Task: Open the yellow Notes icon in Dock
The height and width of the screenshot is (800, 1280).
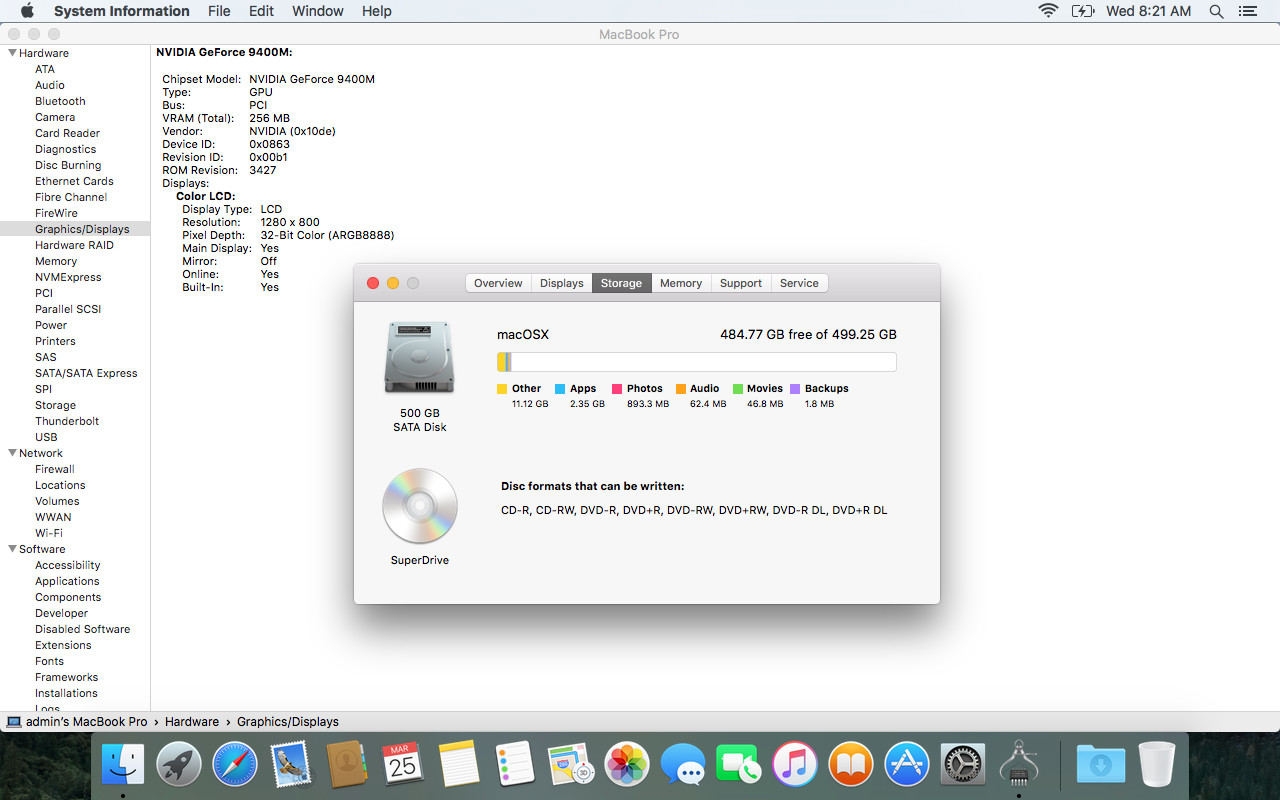Action: tap(459, 765)
